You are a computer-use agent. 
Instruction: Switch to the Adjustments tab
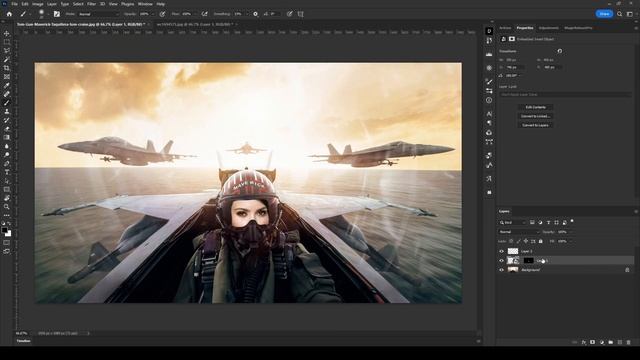pos(549,28)
